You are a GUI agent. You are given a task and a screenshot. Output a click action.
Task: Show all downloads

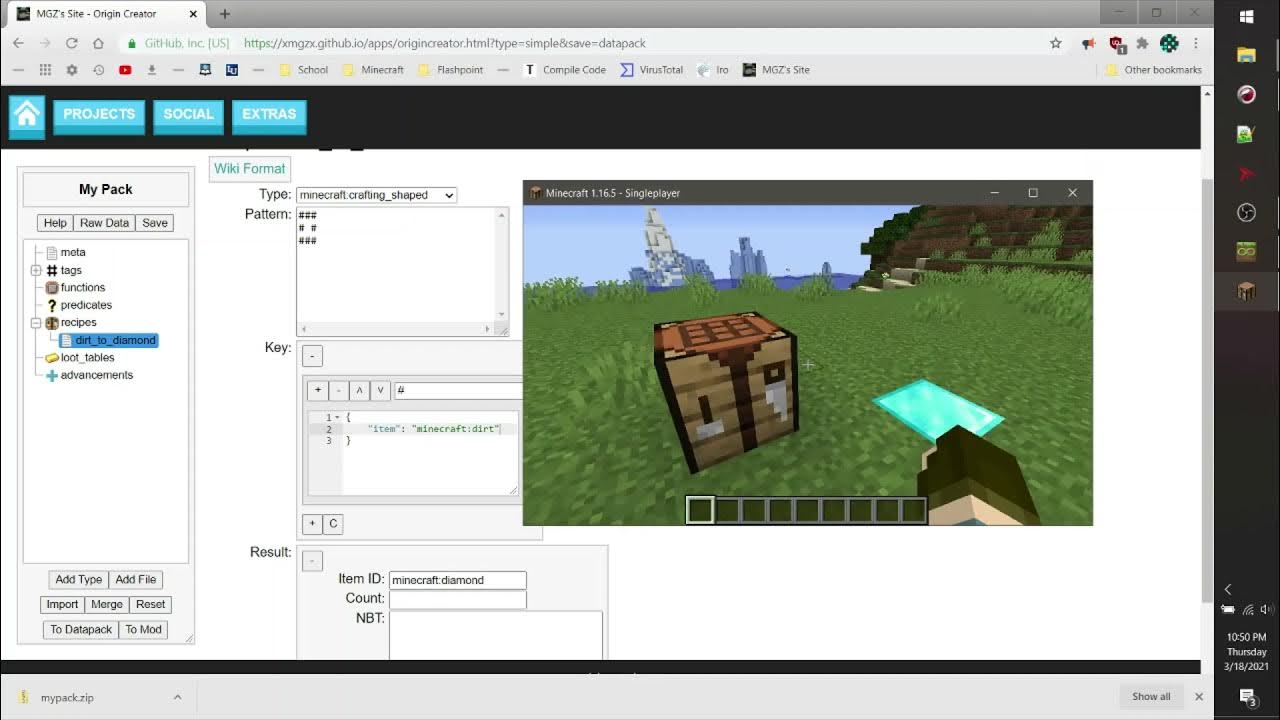(1151, 697)
